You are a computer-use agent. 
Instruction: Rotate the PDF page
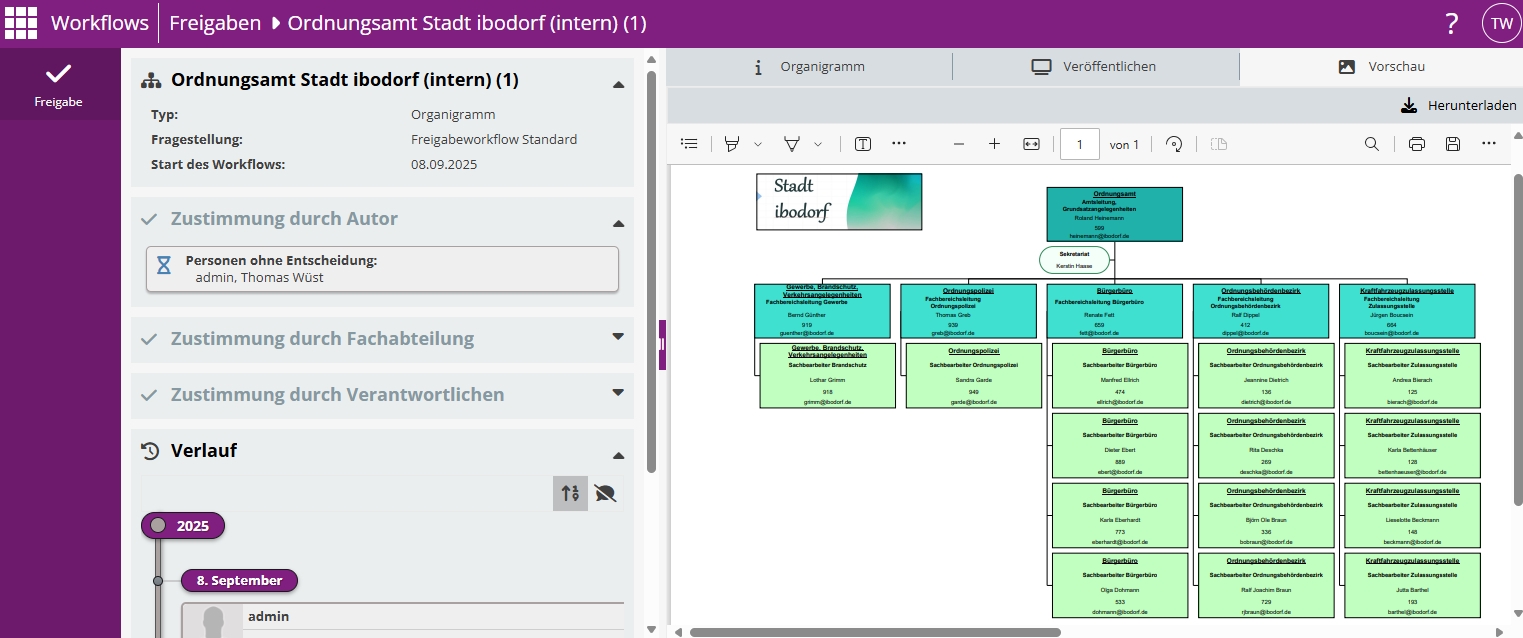pos(1175,144)
